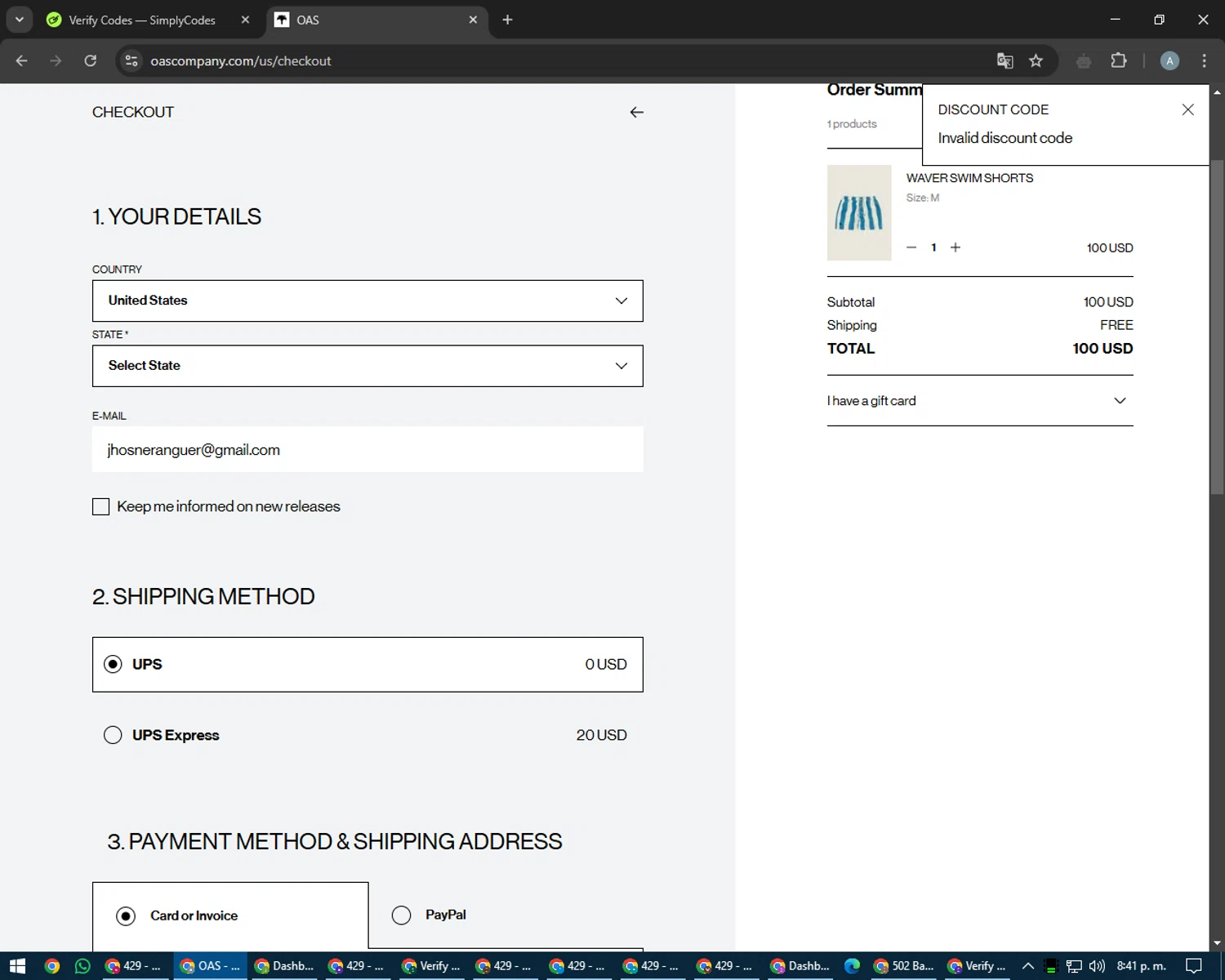Select UPS Express shipping option

tap(113, 735)
